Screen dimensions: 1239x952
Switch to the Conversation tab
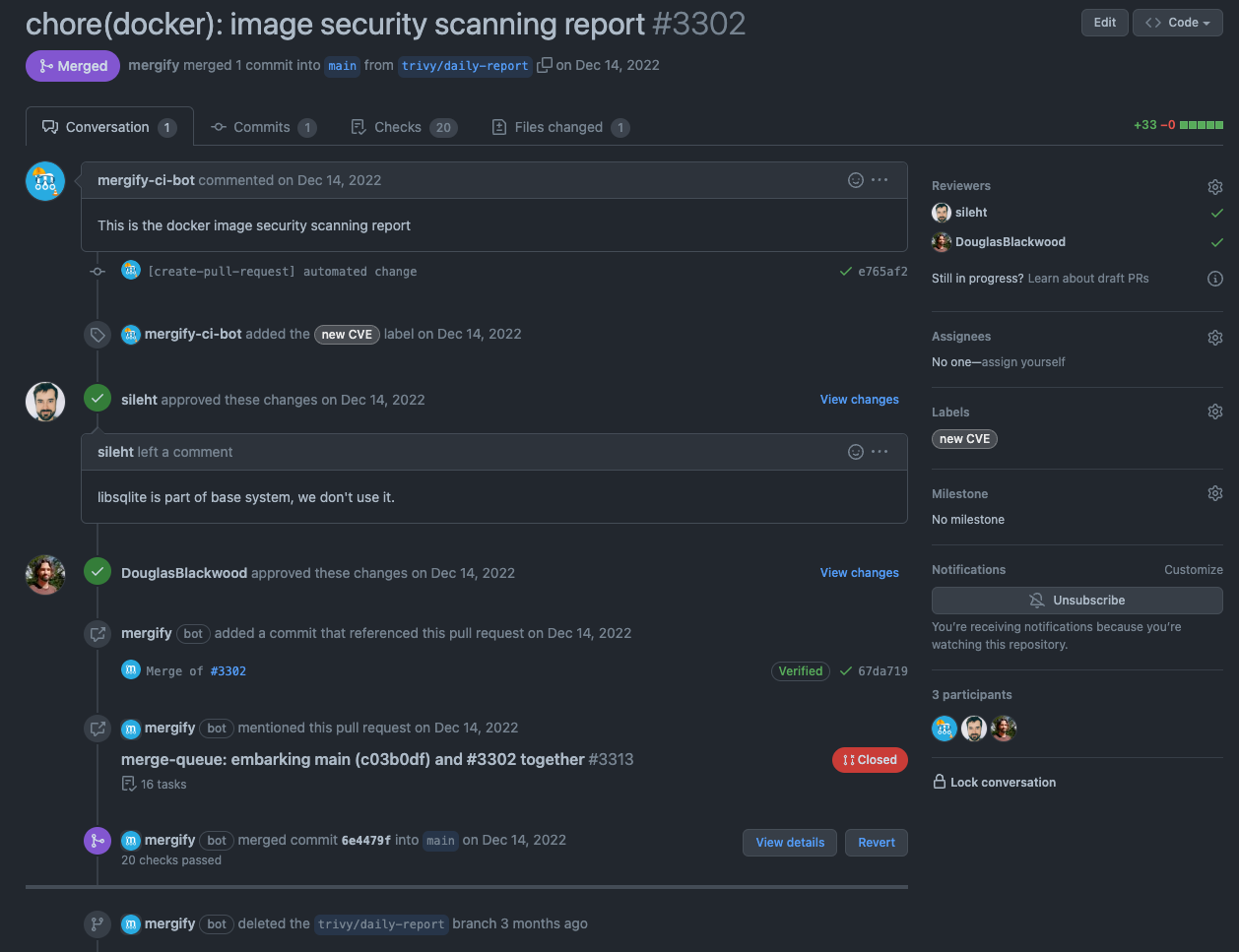[x=109, y=127]
